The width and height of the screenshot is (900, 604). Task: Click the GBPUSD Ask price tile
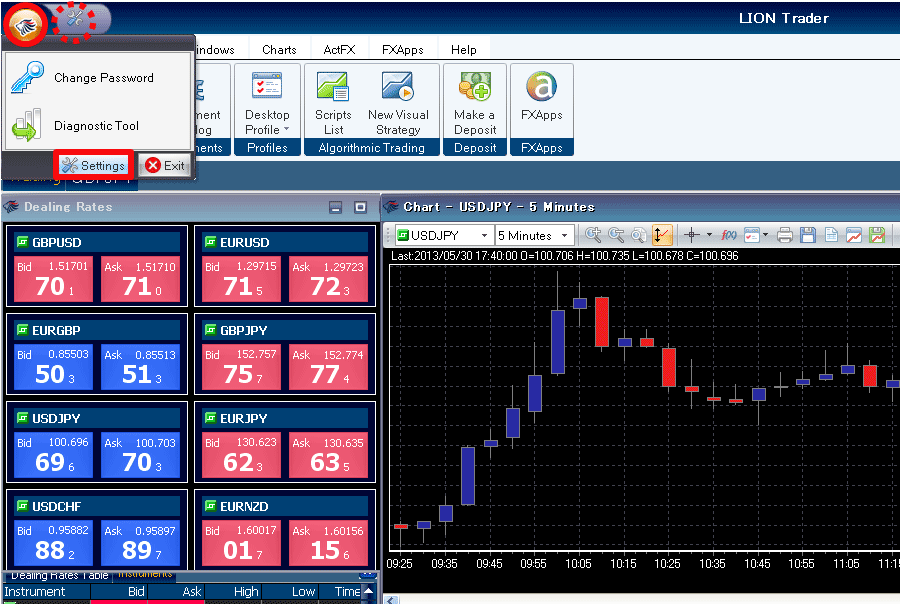pyautogui.click(x=140, y=278)
